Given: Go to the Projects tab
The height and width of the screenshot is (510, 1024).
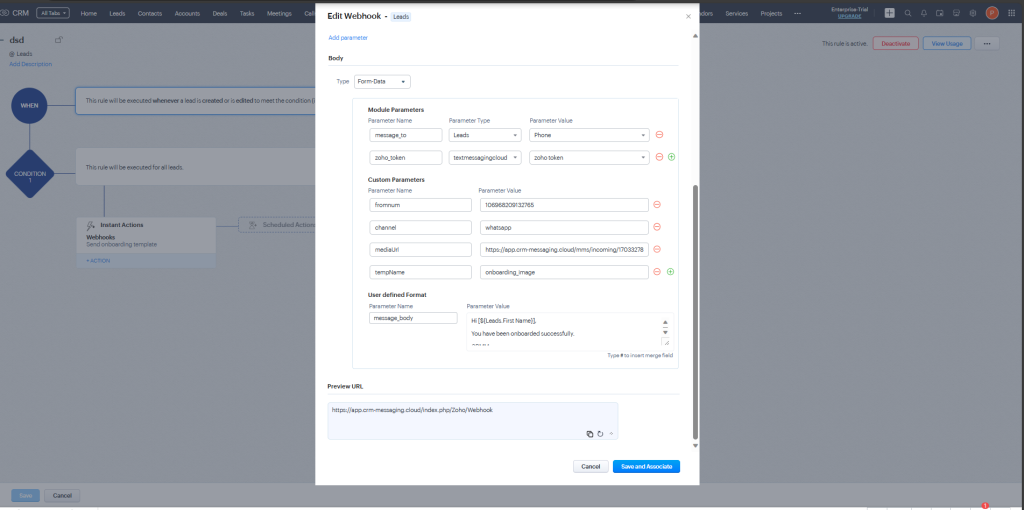Looking at the screenshot, I should pos(771,13).
